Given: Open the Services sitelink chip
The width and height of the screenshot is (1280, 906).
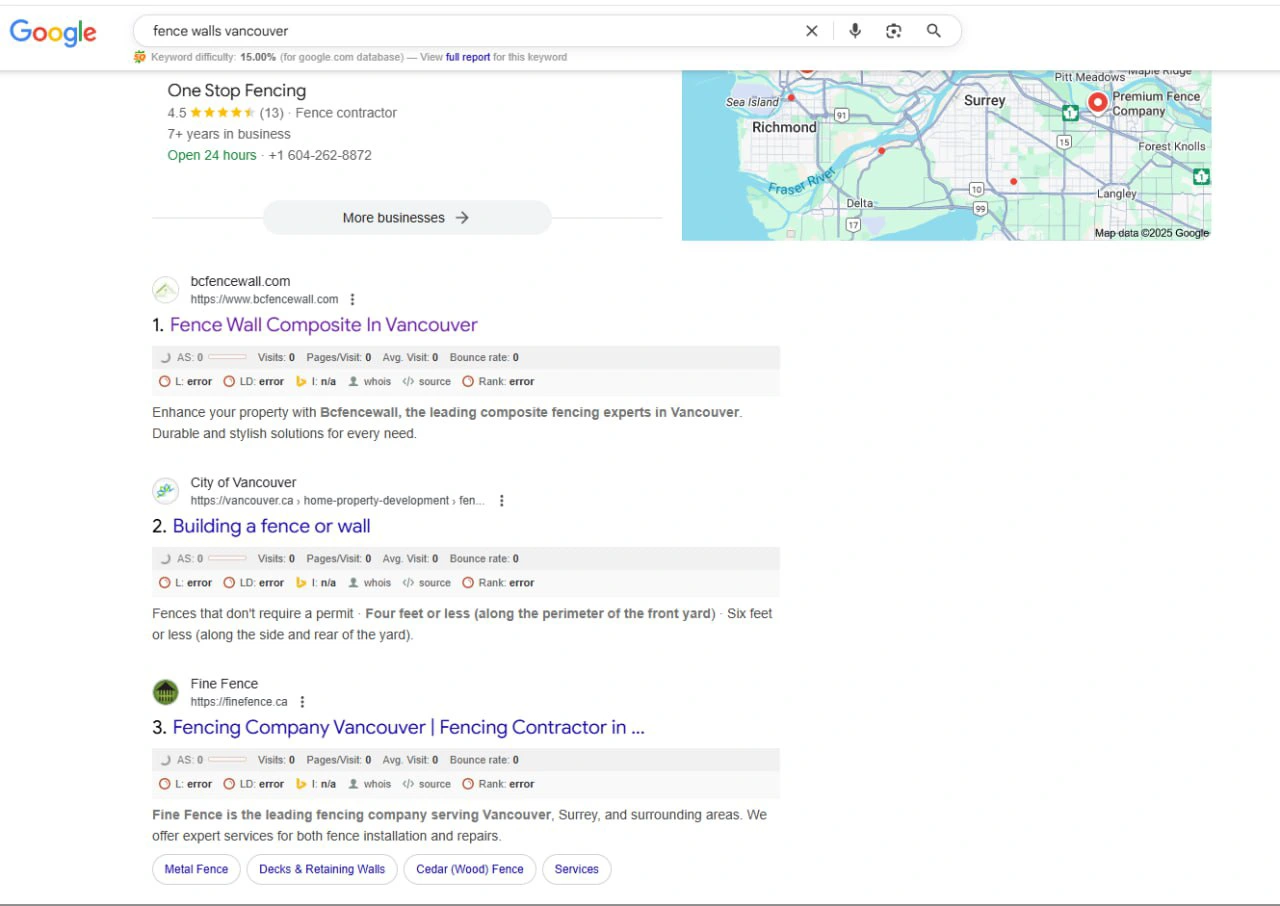Looking at the screenshot, I should pos(576,869).
